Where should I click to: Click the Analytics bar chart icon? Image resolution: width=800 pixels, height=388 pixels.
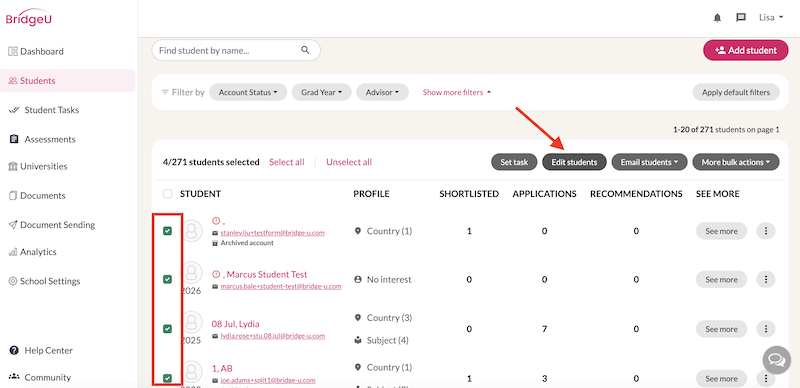13,252
